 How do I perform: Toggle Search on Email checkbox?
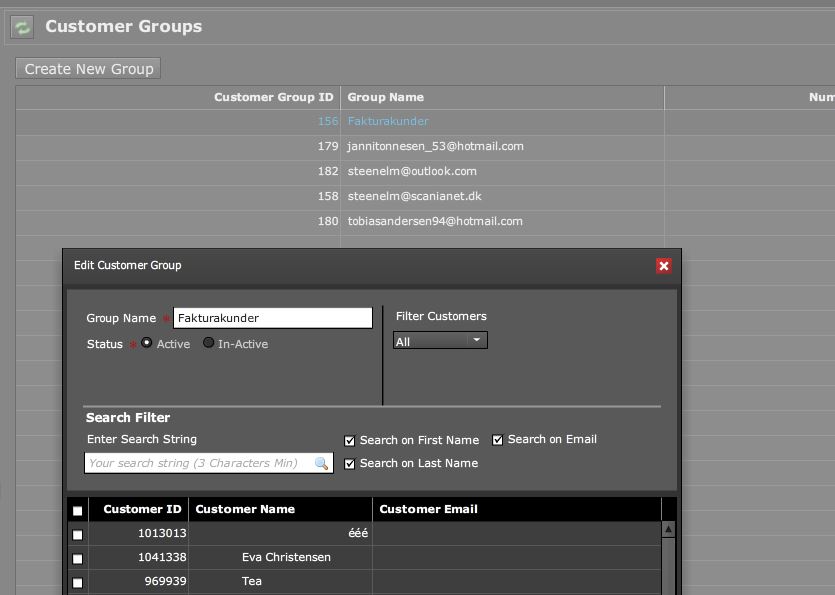[x=497, y=440]
